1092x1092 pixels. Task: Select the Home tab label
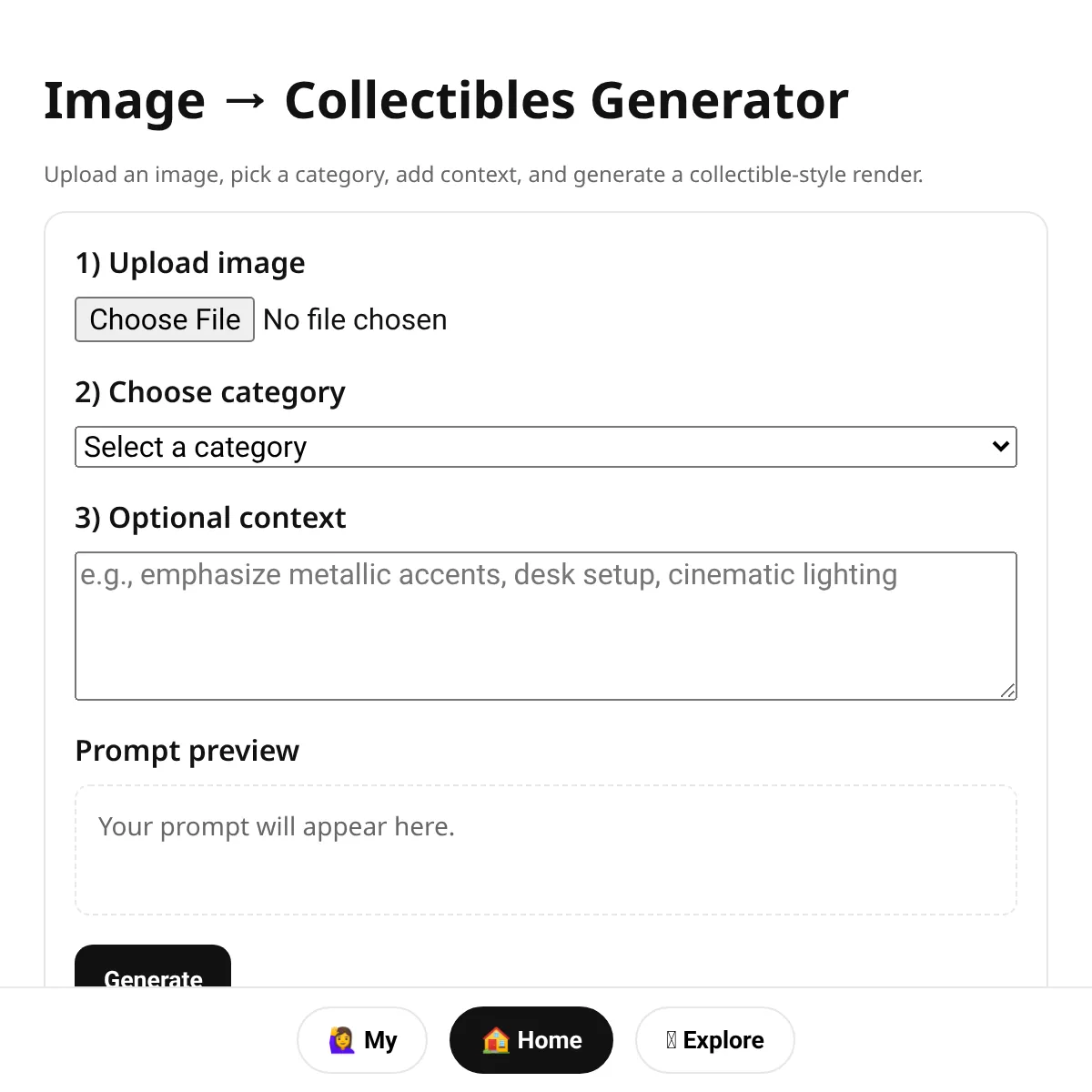[x=549, y=1040]
